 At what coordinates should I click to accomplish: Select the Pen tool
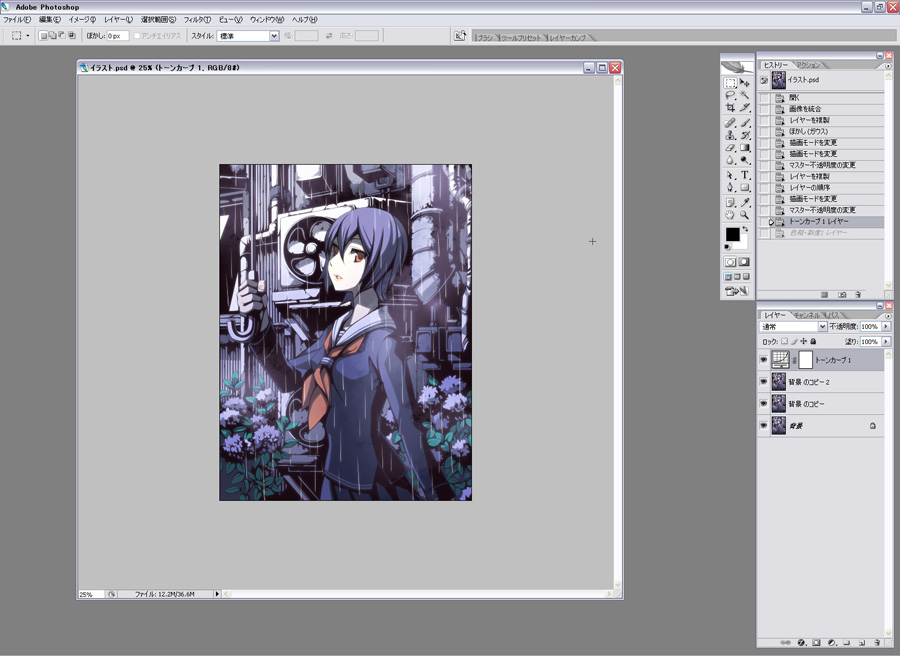(730, 188)
